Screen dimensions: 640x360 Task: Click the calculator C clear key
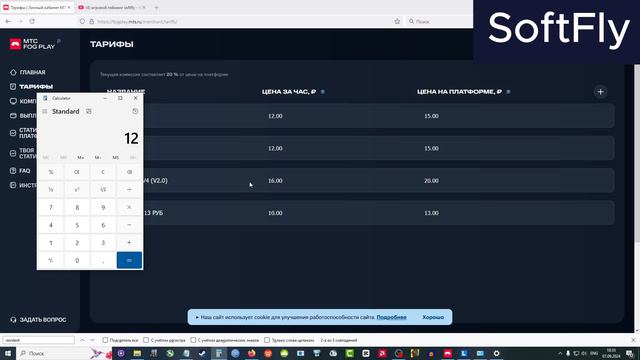103,172
